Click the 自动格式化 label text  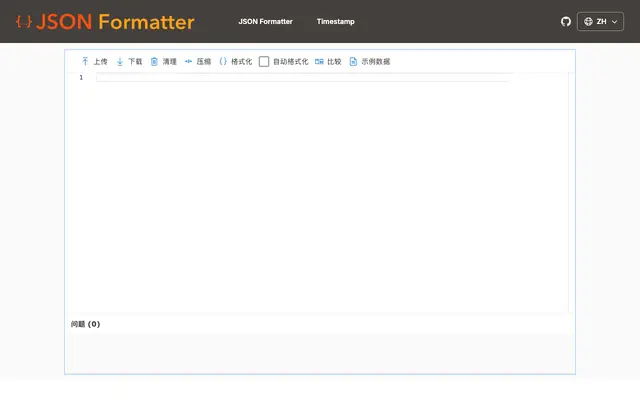291,62
